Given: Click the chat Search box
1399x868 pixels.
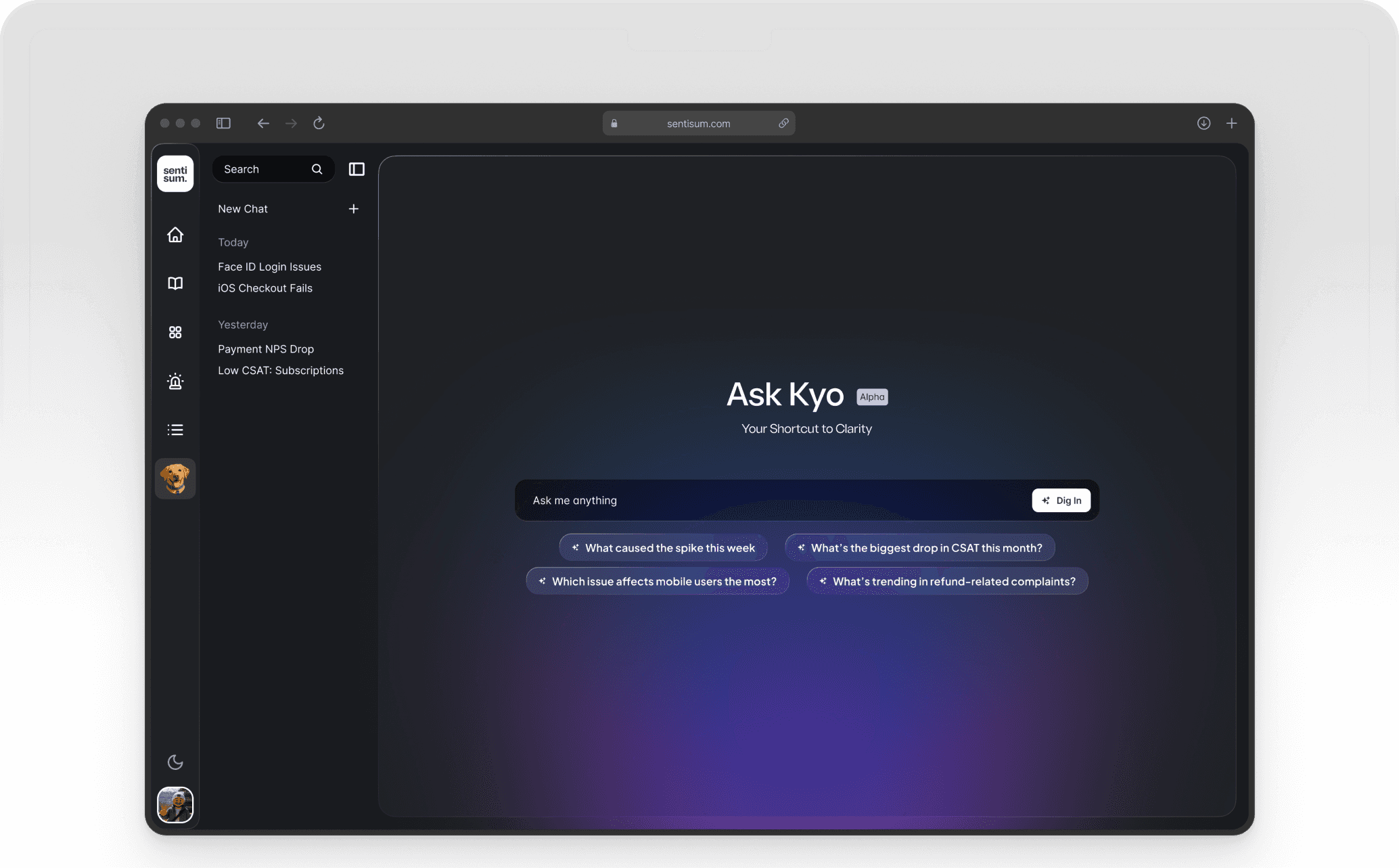Looking at the screenshot, I should [265, 169].
